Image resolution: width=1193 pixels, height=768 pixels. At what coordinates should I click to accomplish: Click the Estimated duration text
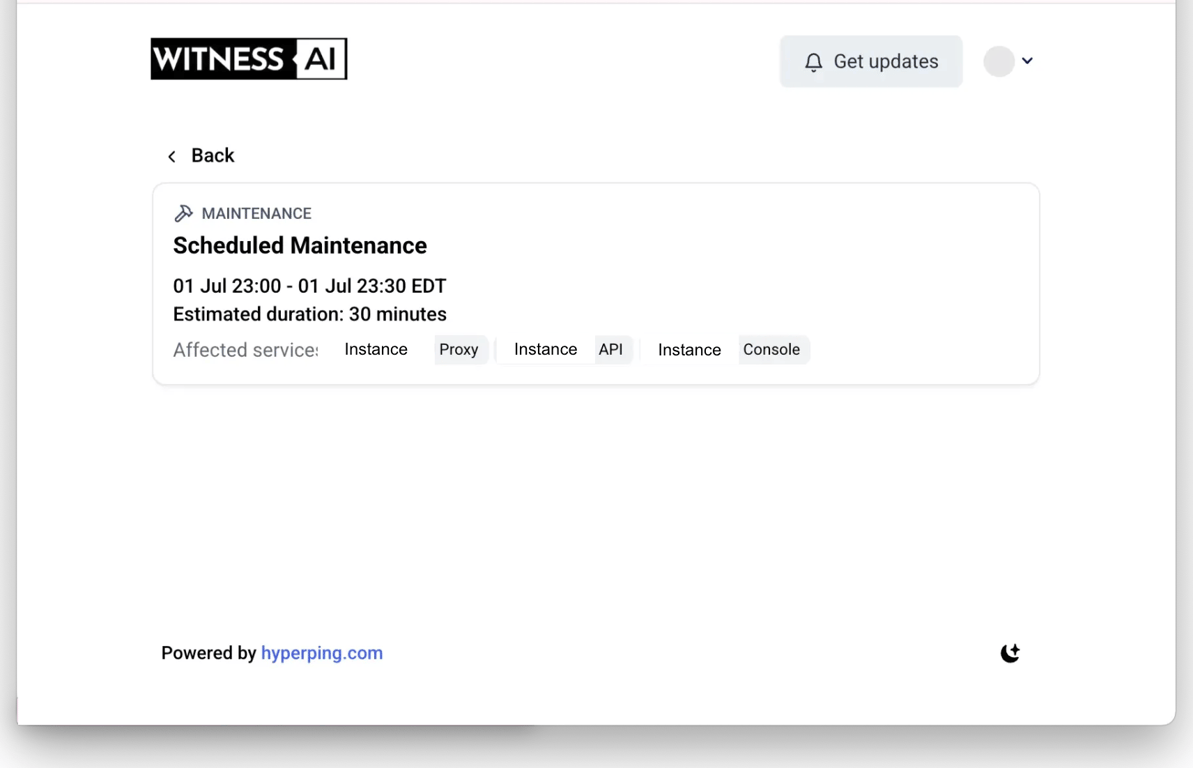pos(309,314)
